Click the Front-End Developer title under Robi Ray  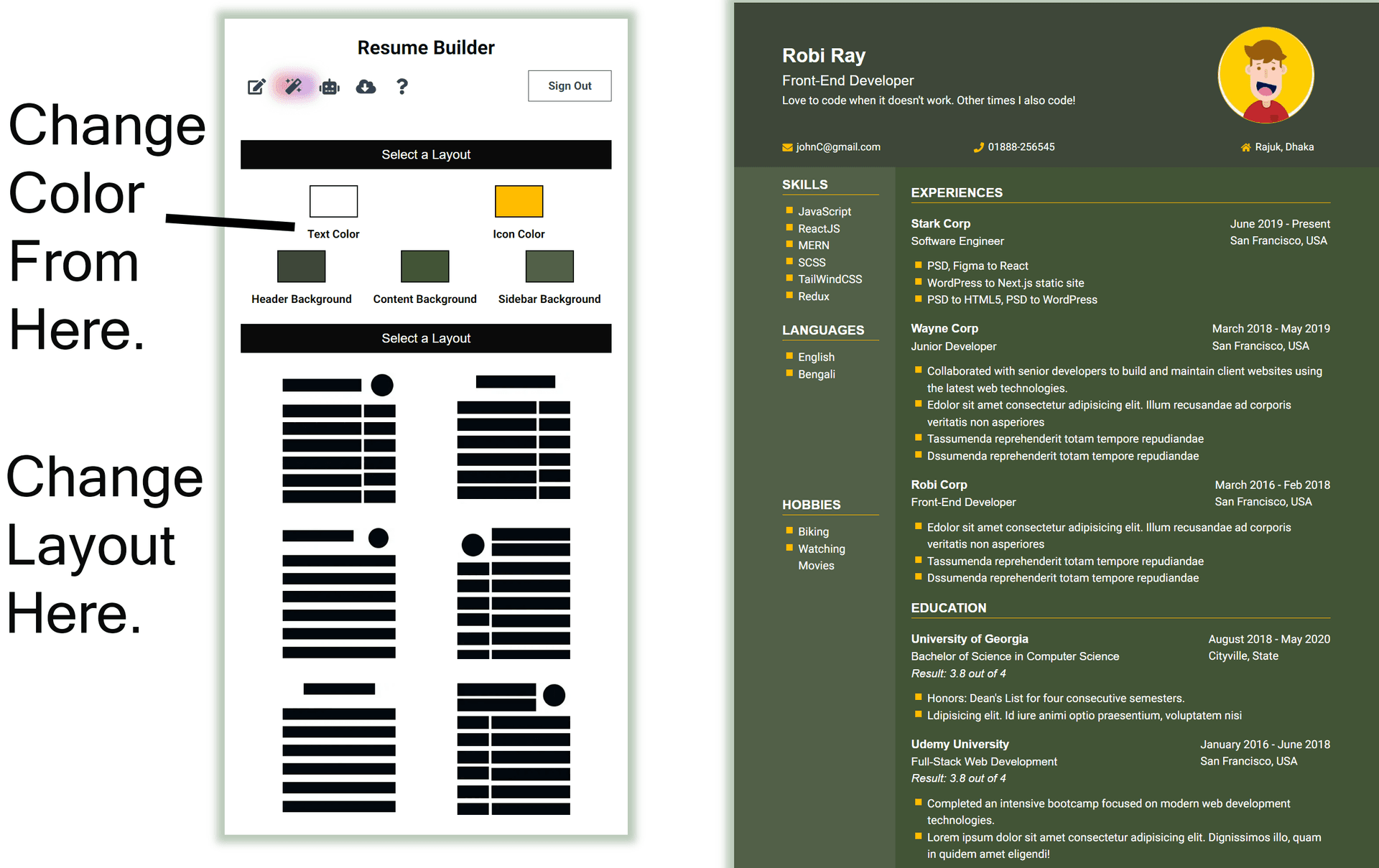point(848,80)
